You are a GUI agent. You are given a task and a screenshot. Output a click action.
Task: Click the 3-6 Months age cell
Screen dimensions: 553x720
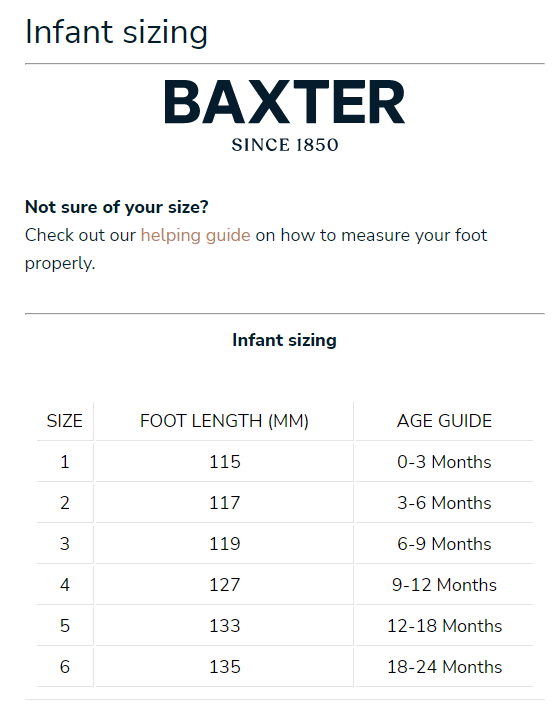[x=444, y=502]
